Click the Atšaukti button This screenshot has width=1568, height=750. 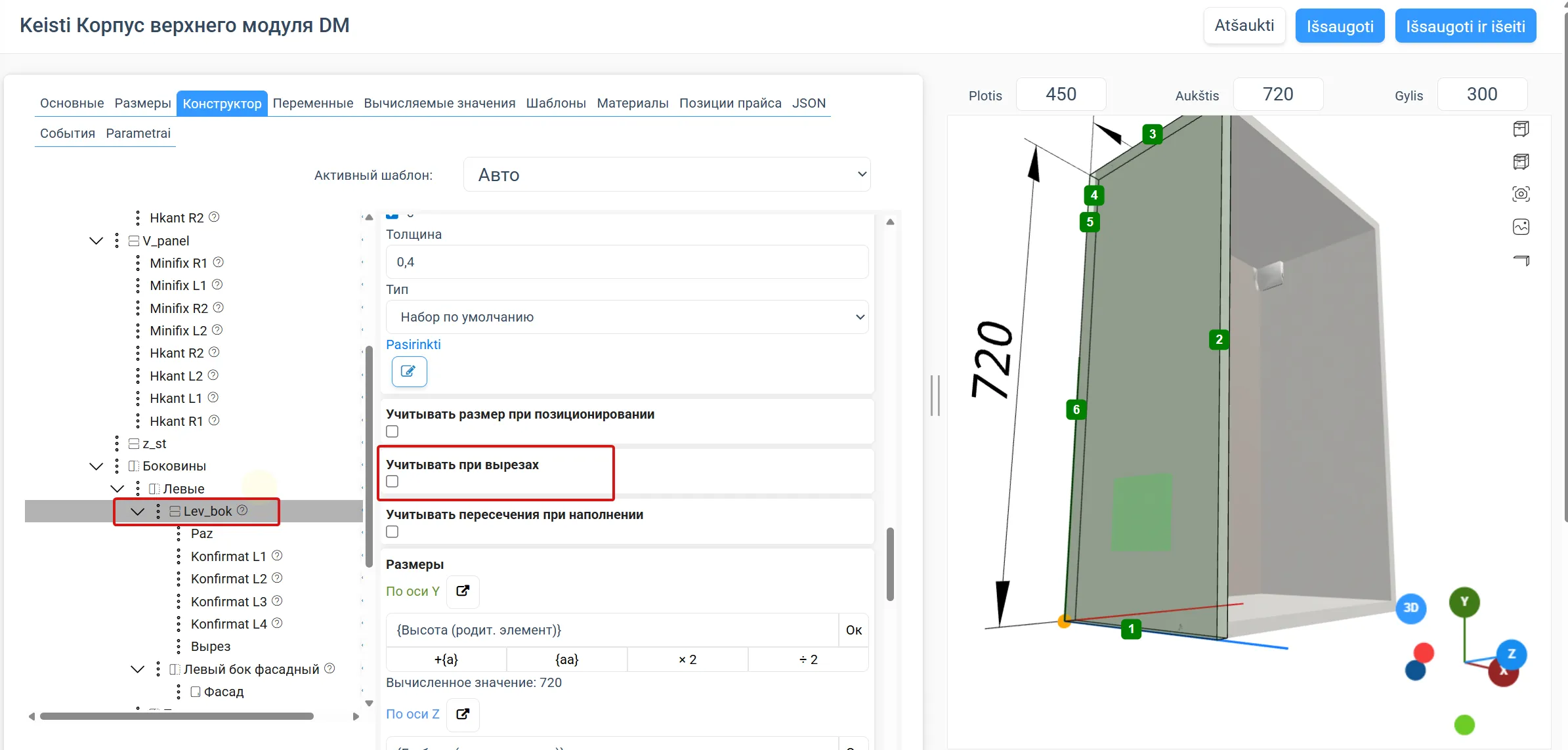click(1244, 26)
